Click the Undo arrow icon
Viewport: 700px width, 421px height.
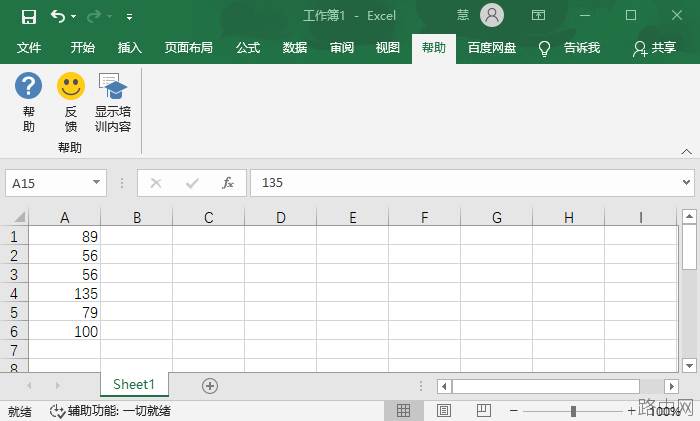point(58,17)
